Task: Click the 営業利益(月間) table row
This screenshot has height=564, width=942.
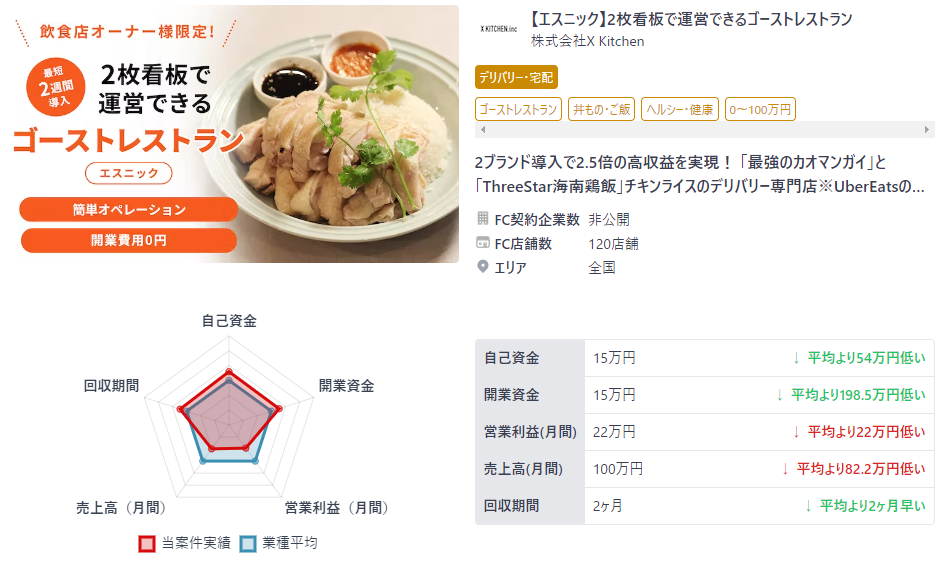Action: pyautogui.click(x=705, y=432)
